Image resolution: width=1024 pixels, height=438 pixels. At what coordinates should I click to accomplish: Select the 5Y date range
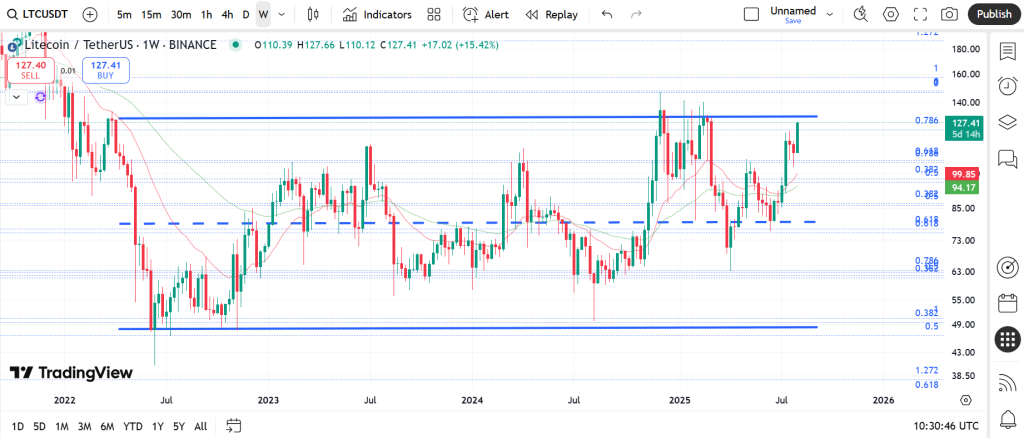point(179,426)
